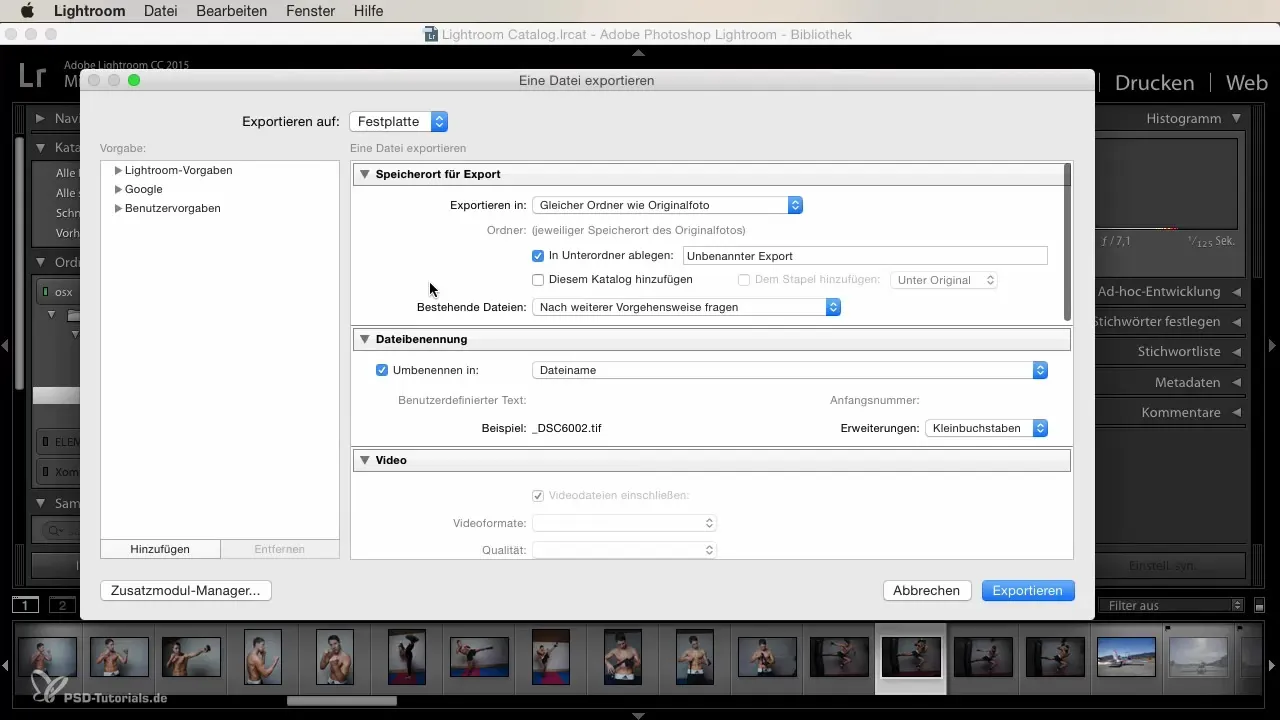
Task: Open the Fenster menu
Action: pos(311,11)
